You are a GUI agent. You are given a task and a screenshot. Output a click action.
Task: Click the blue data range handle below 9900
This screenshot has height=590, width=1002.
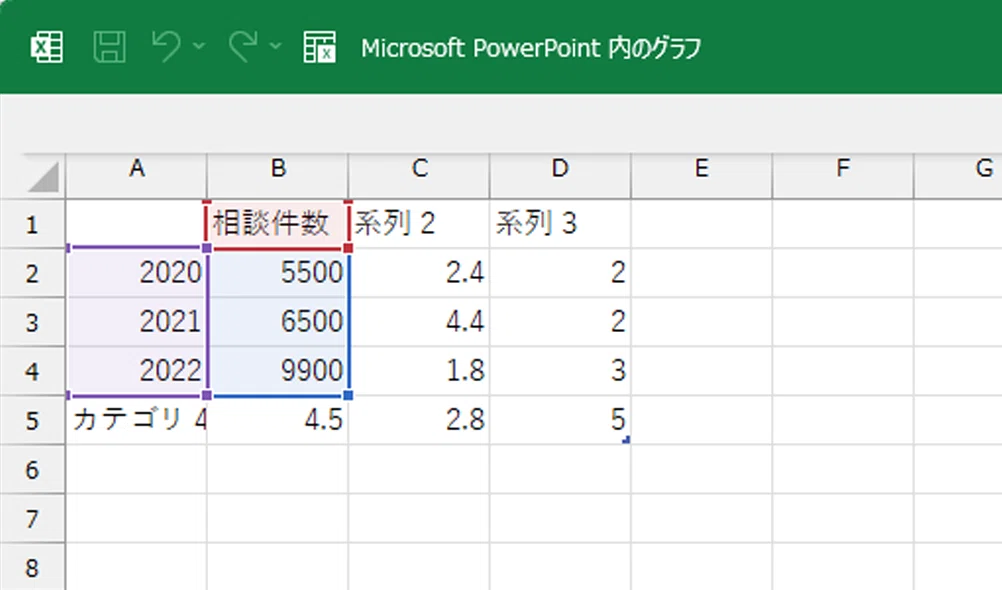pyautogui.click(x=348, y=396)
